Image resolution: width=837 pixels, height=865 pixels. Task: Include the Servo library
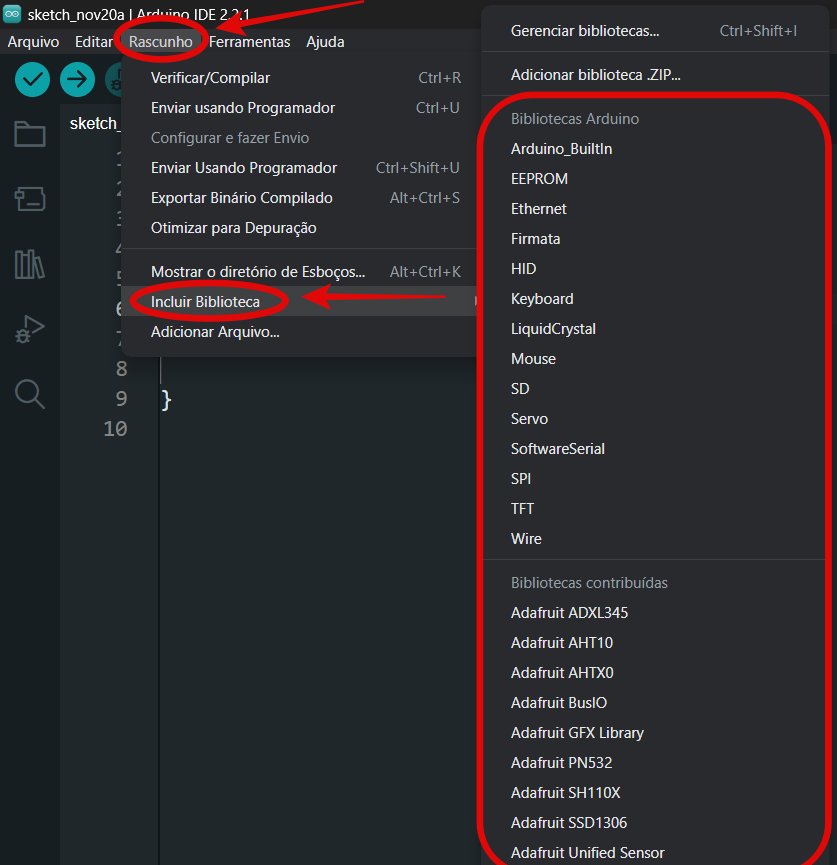click(x=529, y=419)
